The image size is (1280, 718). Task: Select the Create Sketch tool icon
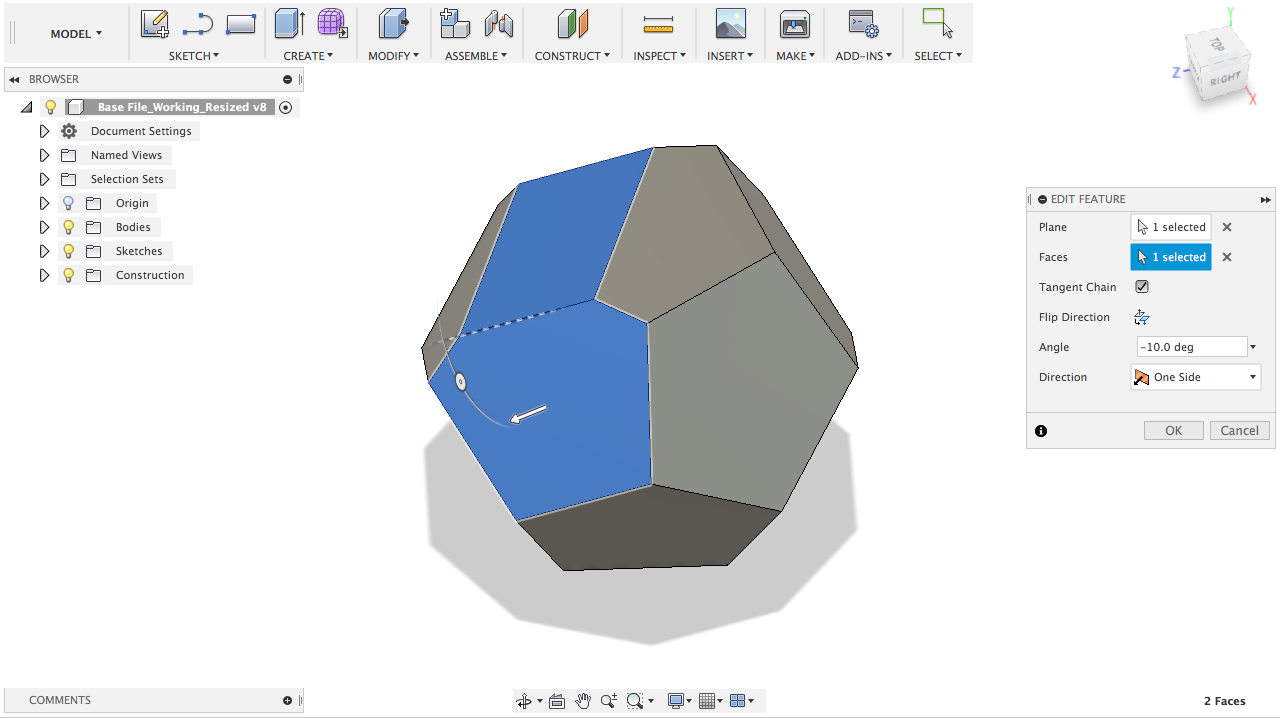(154, 24)
